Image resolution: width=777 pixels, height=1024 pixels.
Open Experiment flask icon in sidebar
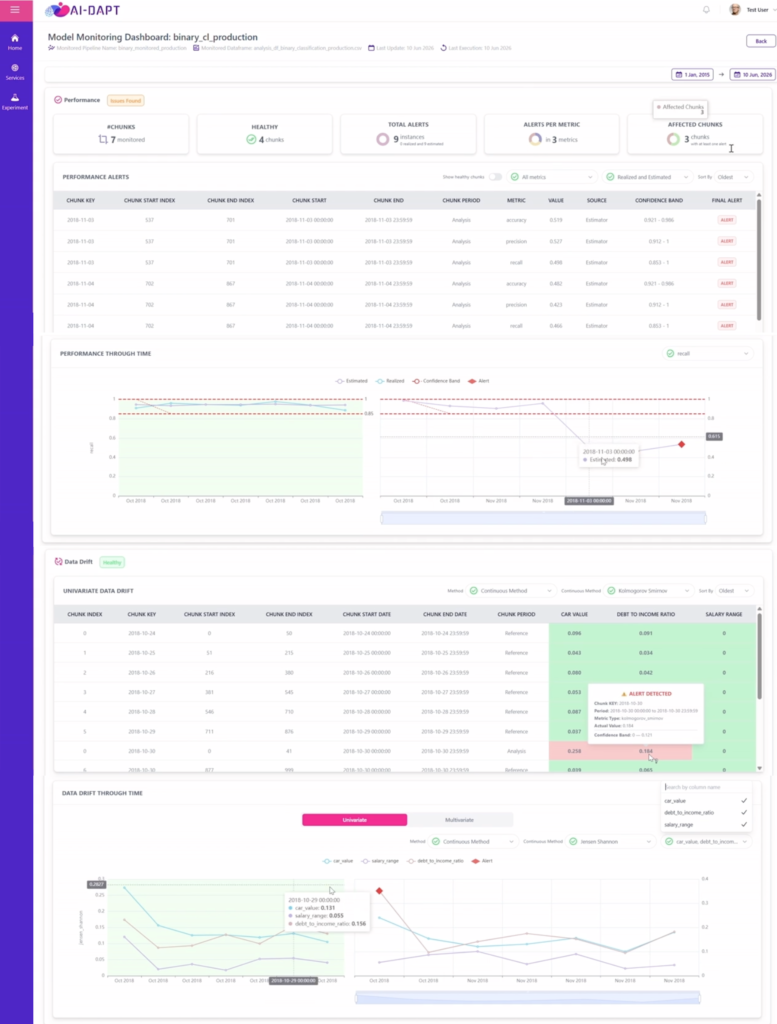click(x=15, y=101)
